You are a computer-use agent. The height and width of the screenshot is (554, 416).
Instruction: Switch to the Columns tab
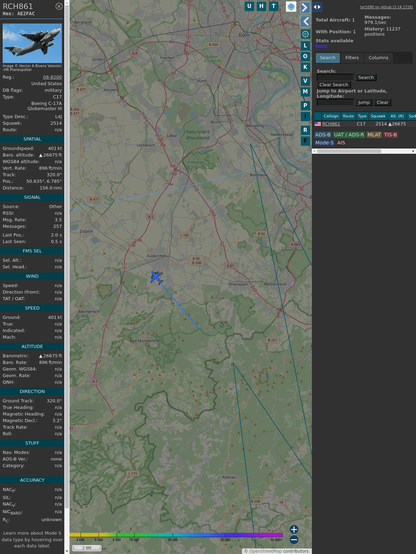click(378, 58)
